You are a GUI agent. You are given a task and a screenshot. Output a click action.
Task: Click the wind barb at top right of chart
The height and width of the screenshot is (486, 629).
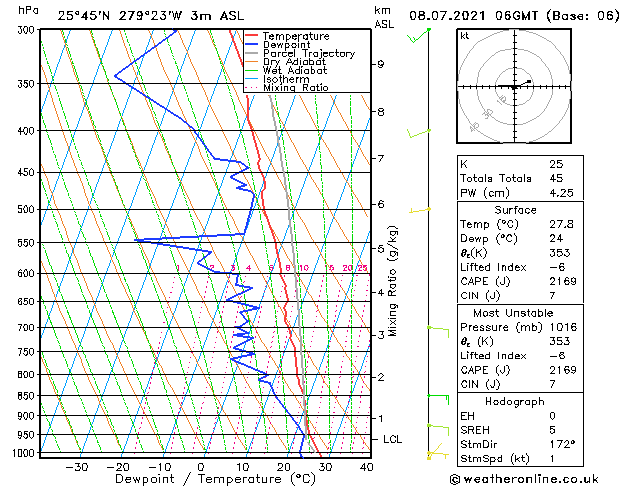(418, 37)
